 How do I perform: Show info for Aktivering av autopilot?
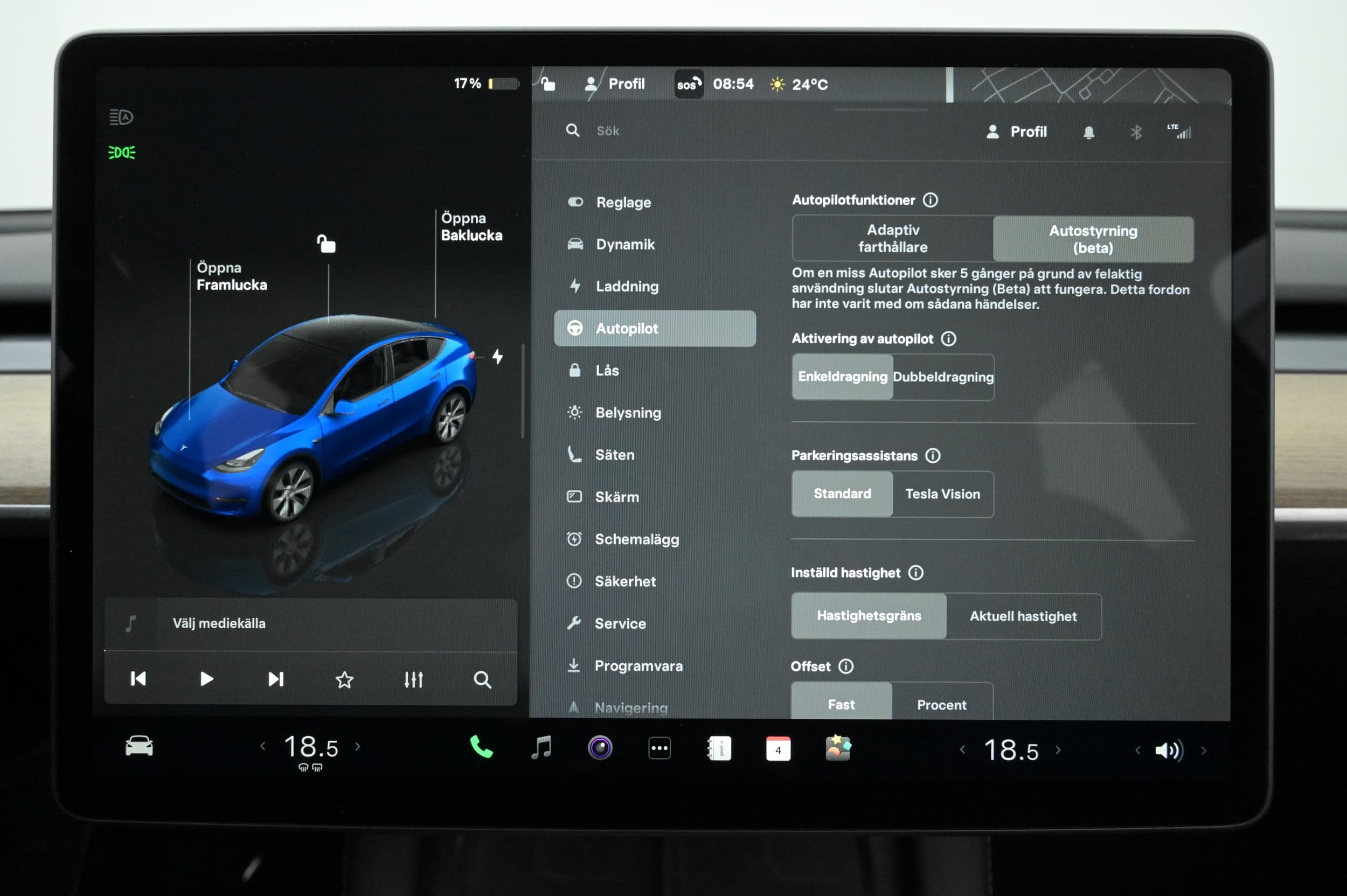click(949, 339)
